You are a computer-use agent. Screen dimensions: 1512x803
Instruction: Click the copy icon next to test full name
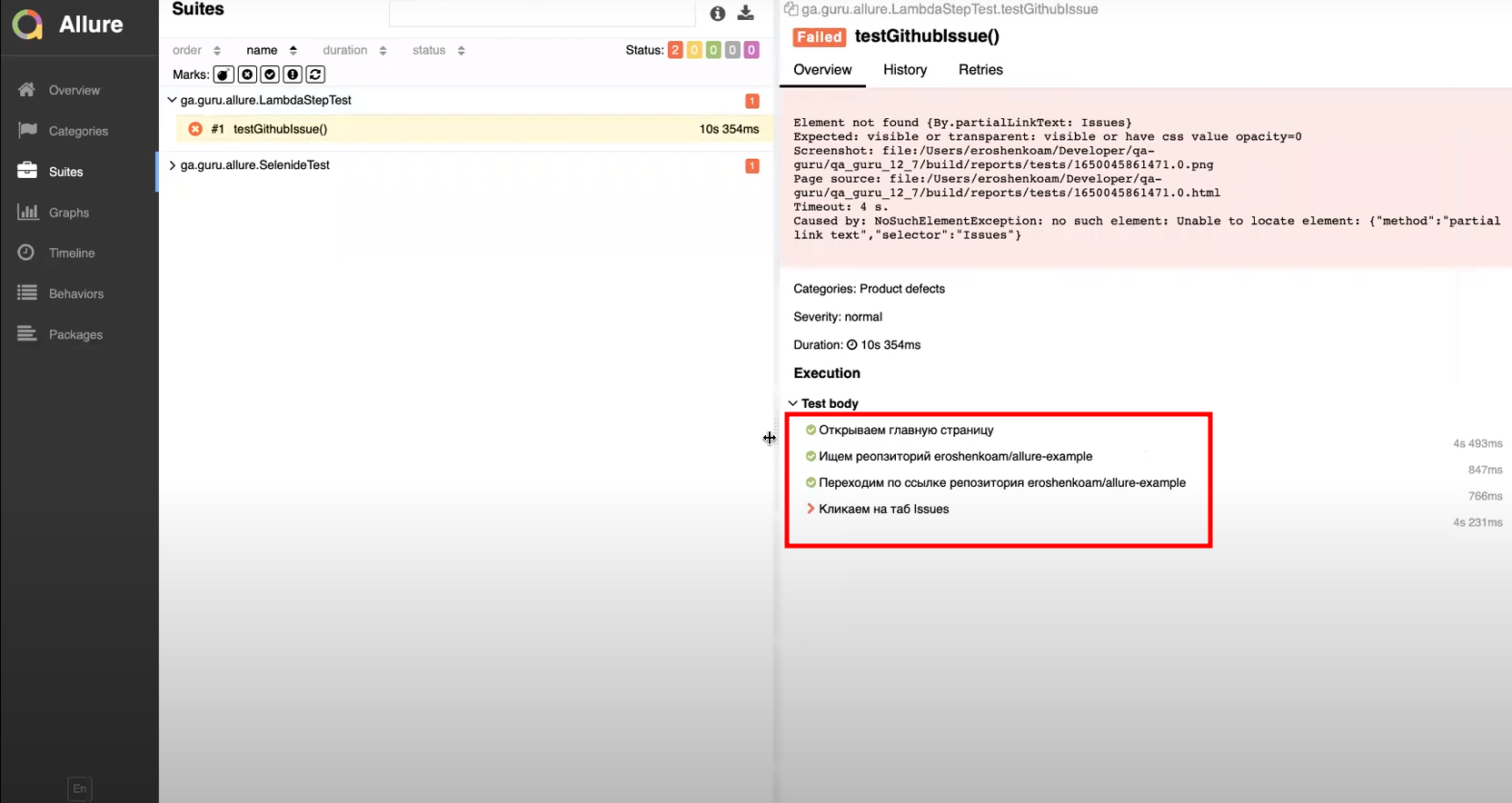[791, 9]
